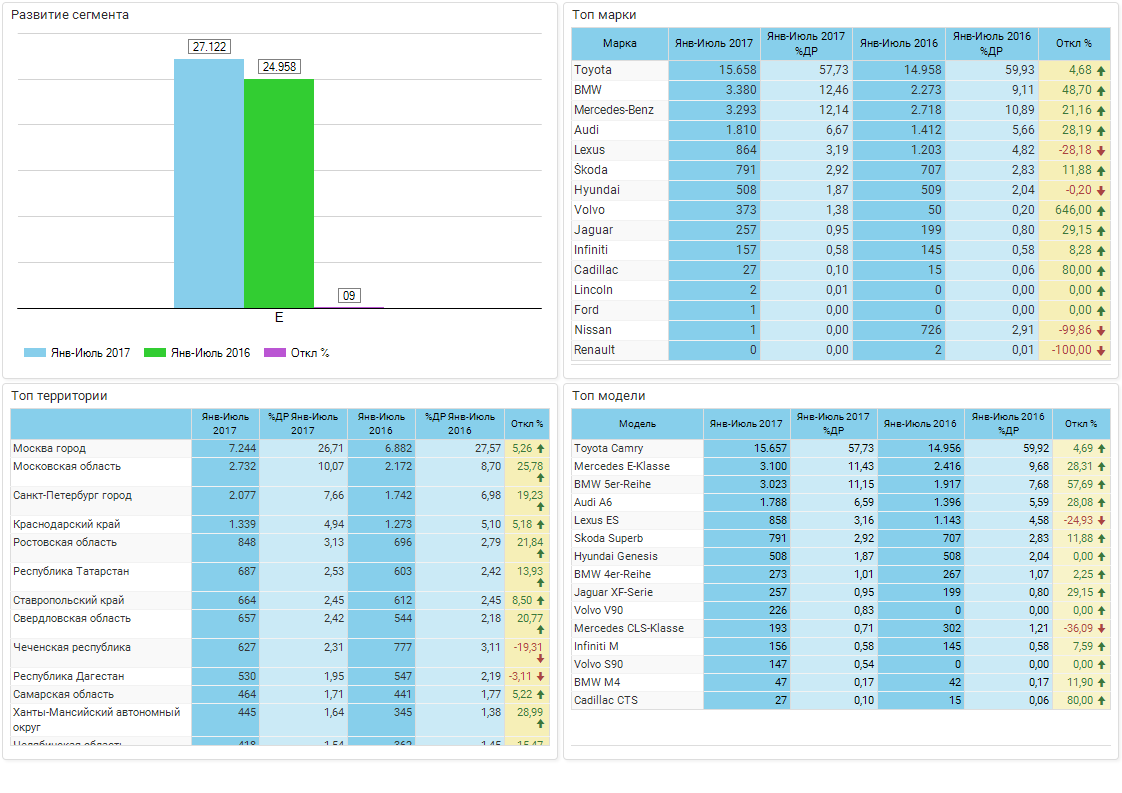1122x793 pixels.
Task: Click the trend arrow in the Mercedes-Benz brand row
Action: 1101,111
